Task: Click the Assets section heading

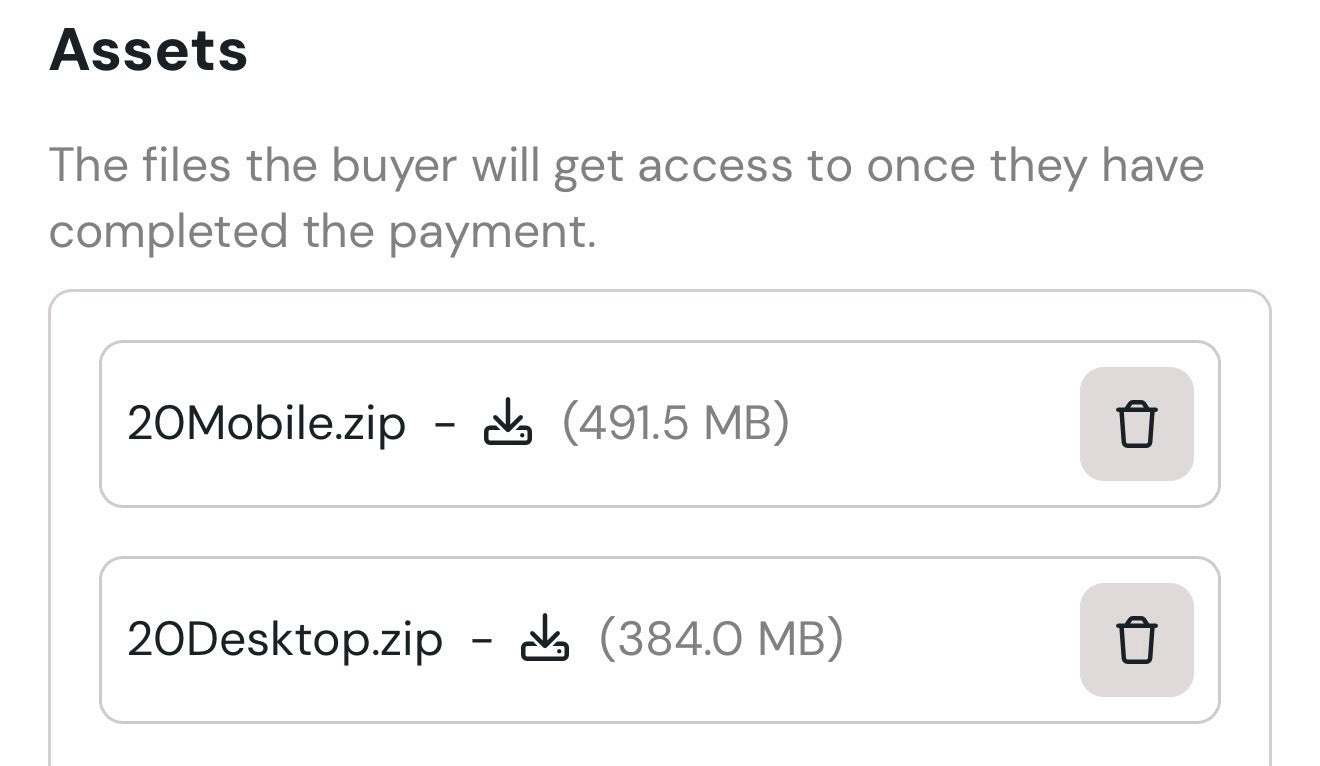Action: point(148,50)
